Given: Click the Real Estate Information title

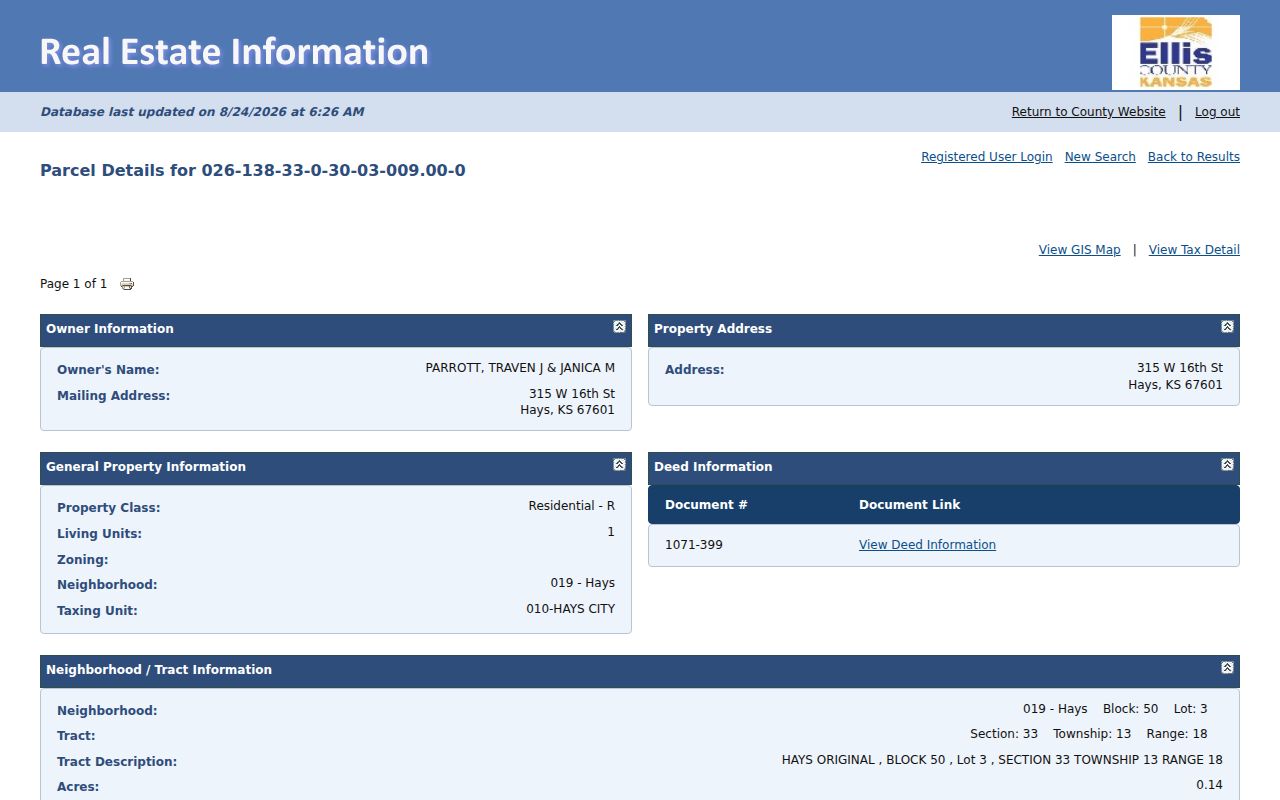Looking at the screenshot, I should [x=234, y=51].
